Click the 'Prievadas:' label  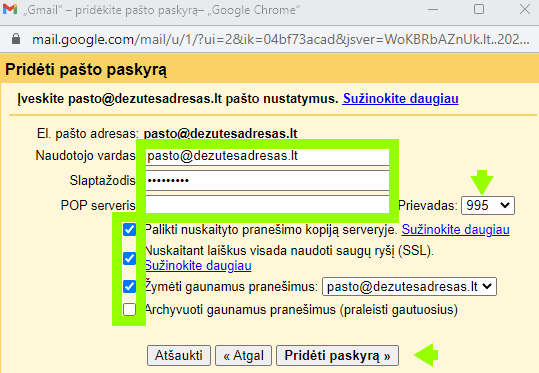(x=428, y=206)
